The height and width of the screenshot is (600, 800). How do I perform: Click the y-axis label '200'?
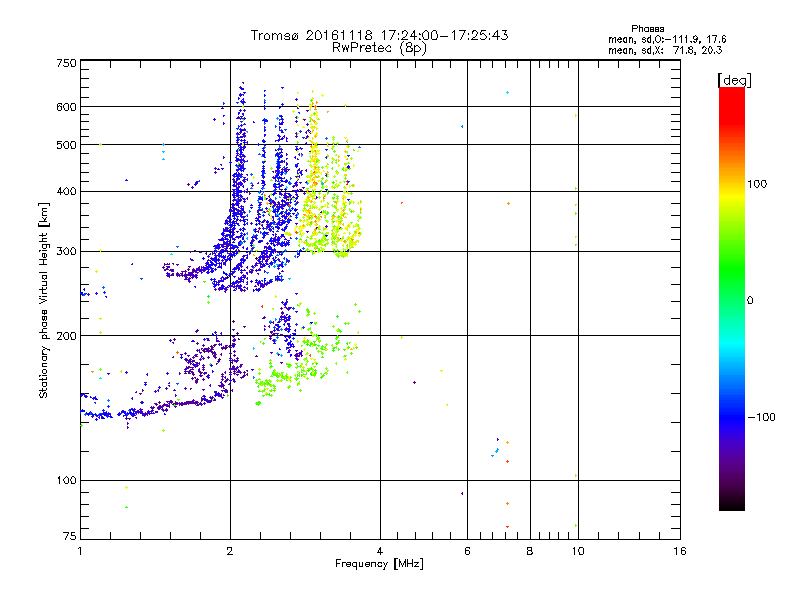tap(66, 336)
